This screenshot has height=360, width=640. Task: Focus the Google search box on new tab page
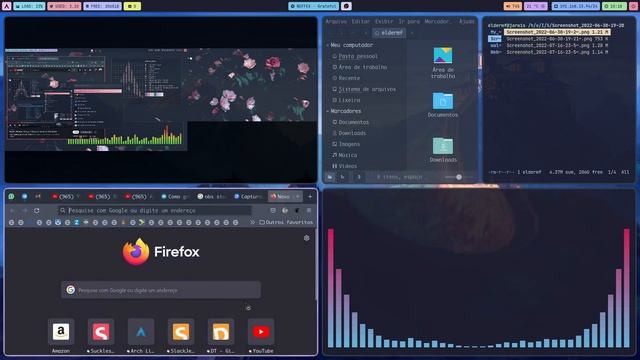click(161, 290)
